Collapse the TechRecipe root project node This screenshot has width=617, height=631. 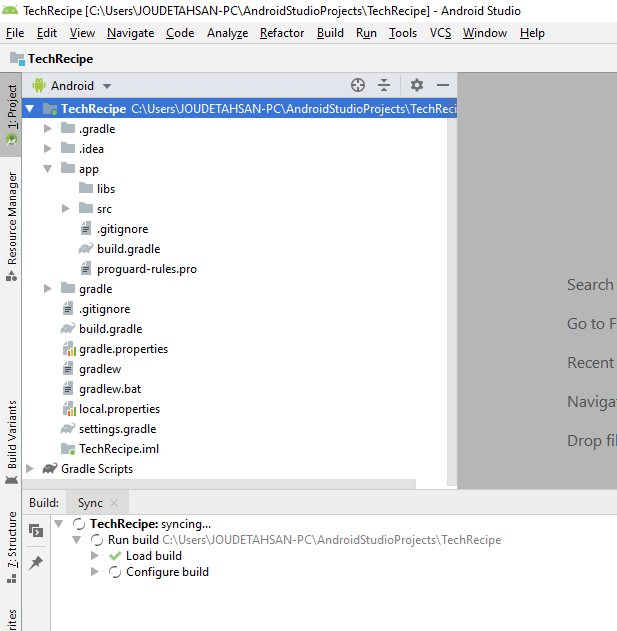(x=30, y=109)
